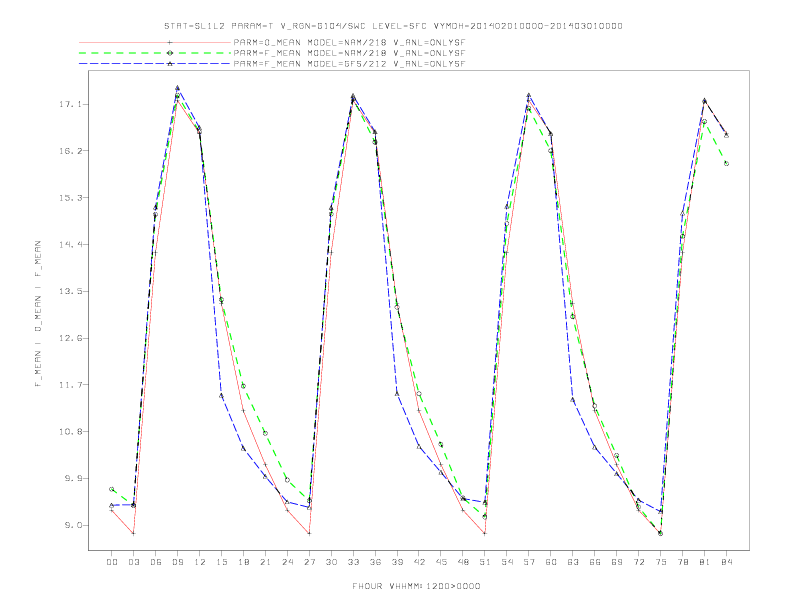Click x-axis tick label 39
The width and height of the screenshot is (792, 612).
(397, 562)
